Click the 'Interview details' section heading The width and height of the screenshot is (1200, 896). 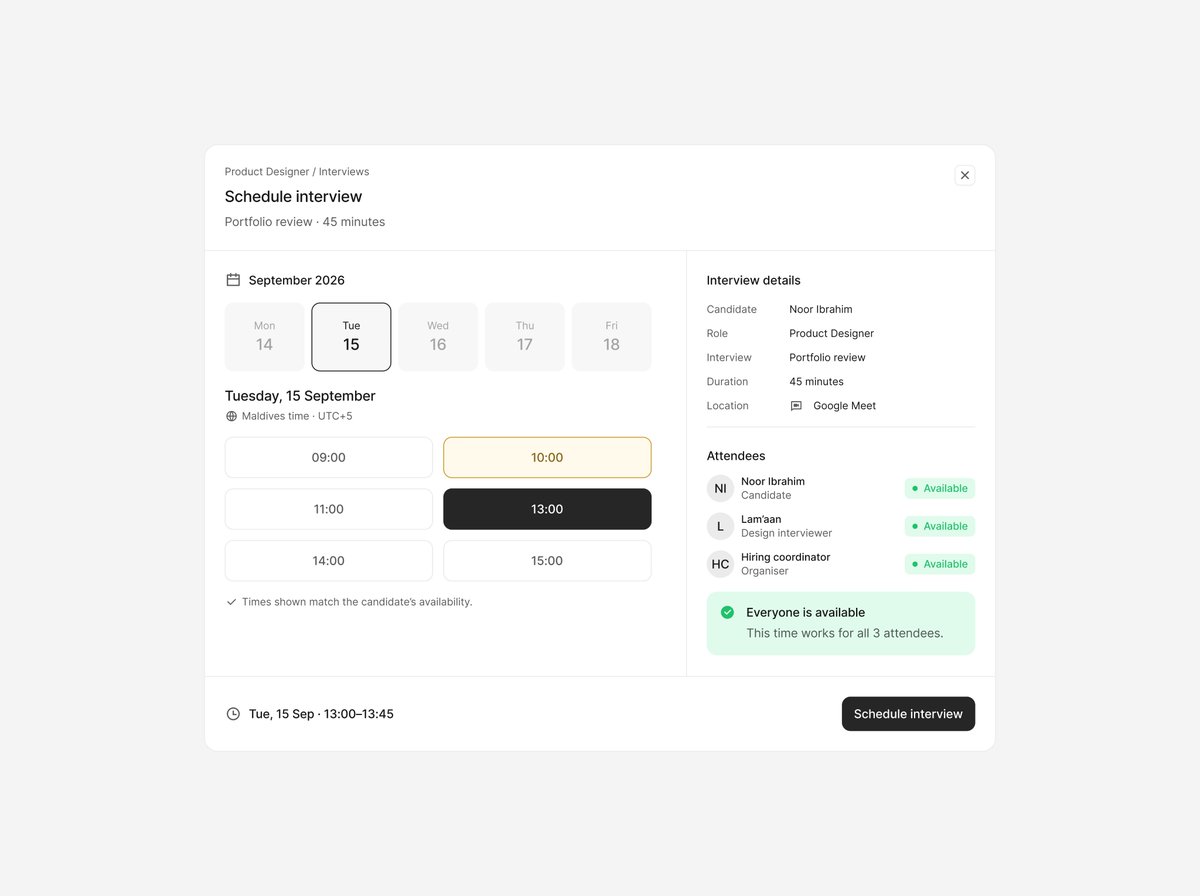754,280
